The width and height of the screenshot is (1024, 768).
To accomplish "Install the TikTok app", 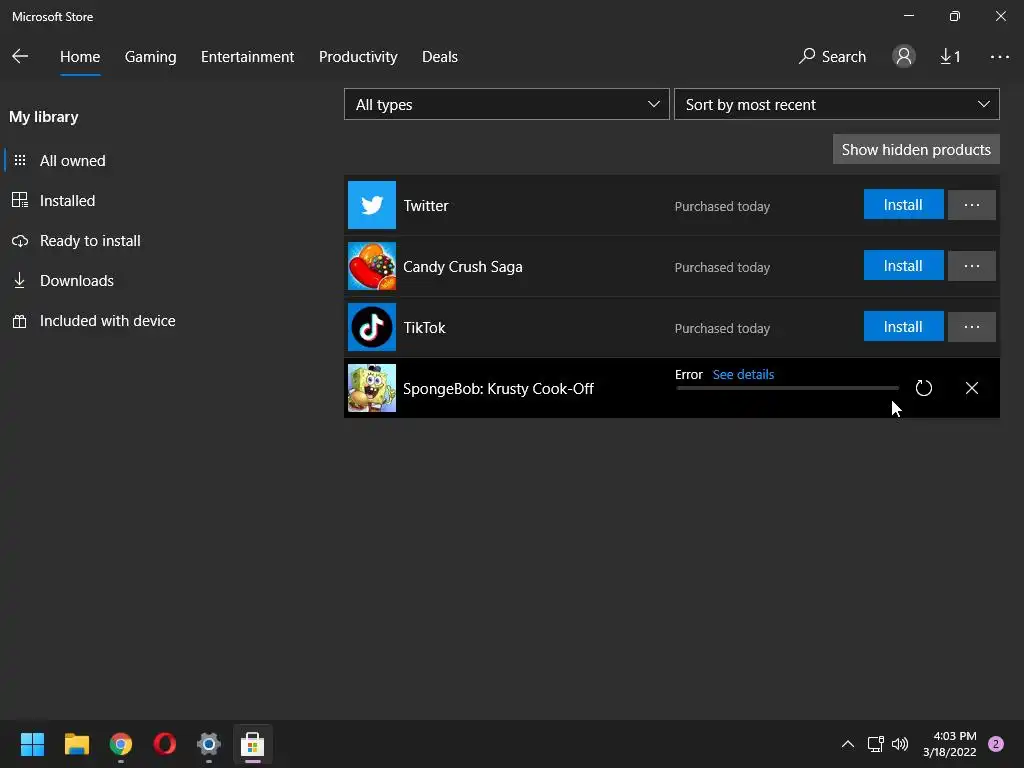I will point(903,327).
